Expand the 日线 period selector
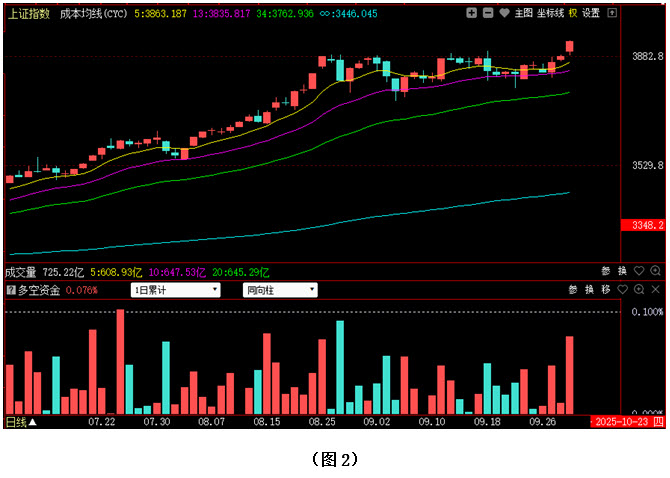 point(20,423)
